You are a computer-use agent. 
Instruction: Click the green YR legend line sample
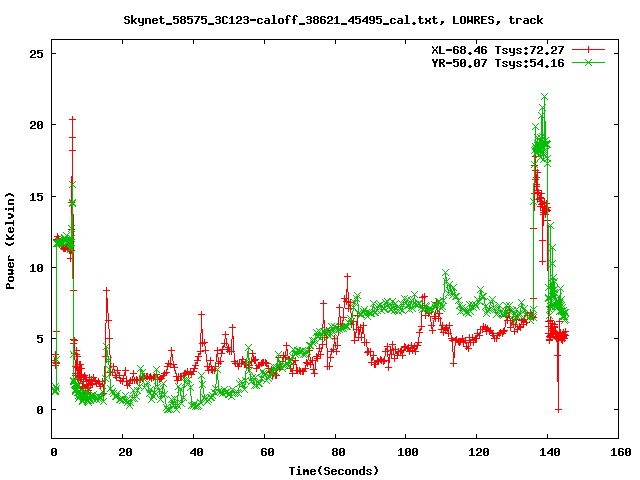pyautogui.click(x=588, y=62)
